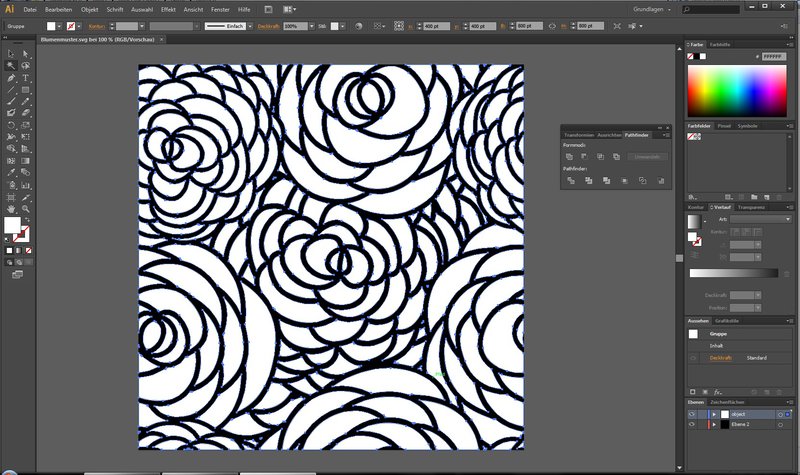Open the Farbfelder panel flyout menu
Viewport: 800px width, 475px height.
pos(789,126)
